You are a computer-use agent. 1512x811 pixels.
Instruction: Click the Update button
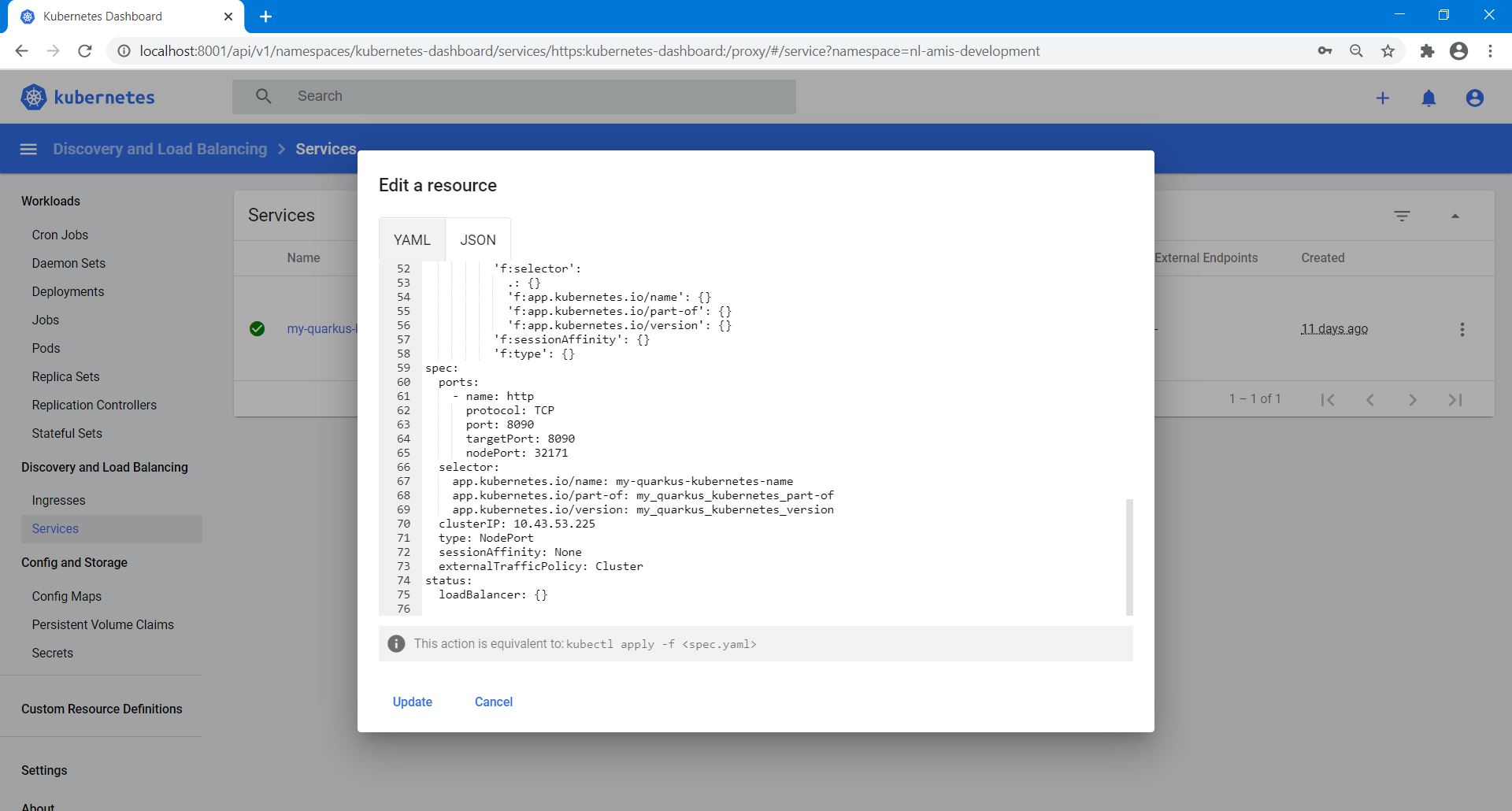click(412, 702)
